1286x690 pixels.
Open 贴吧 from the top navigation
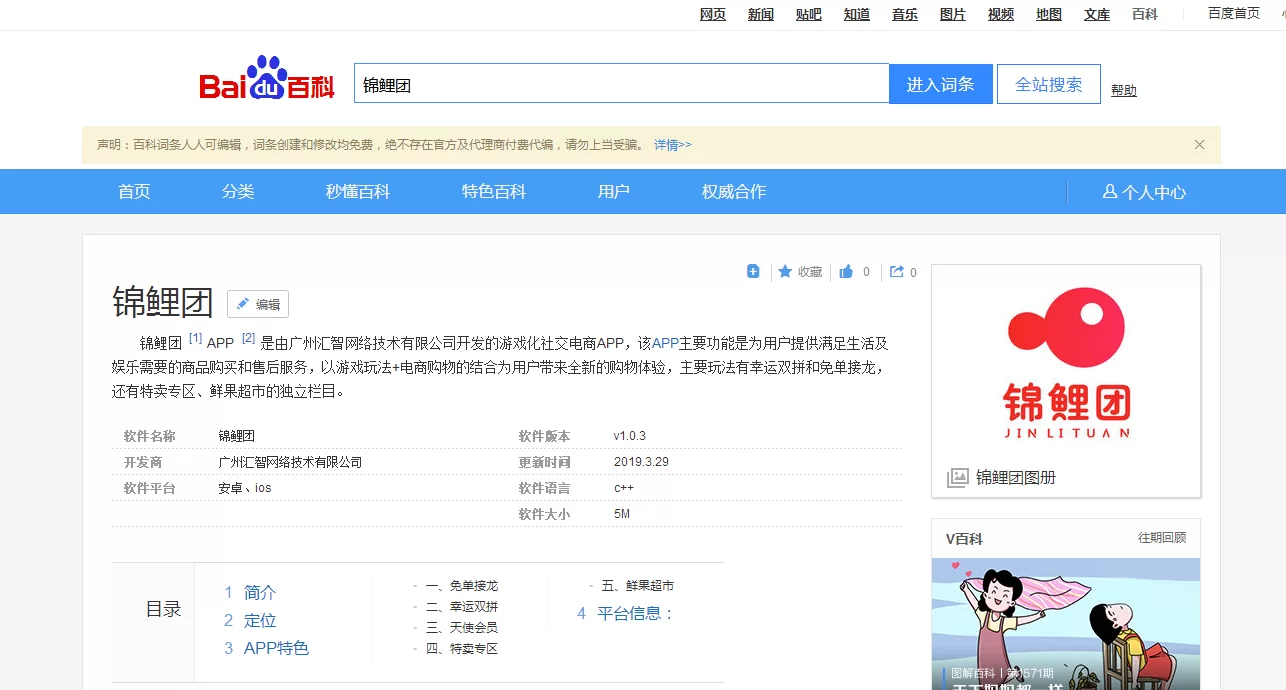[808, 14]
